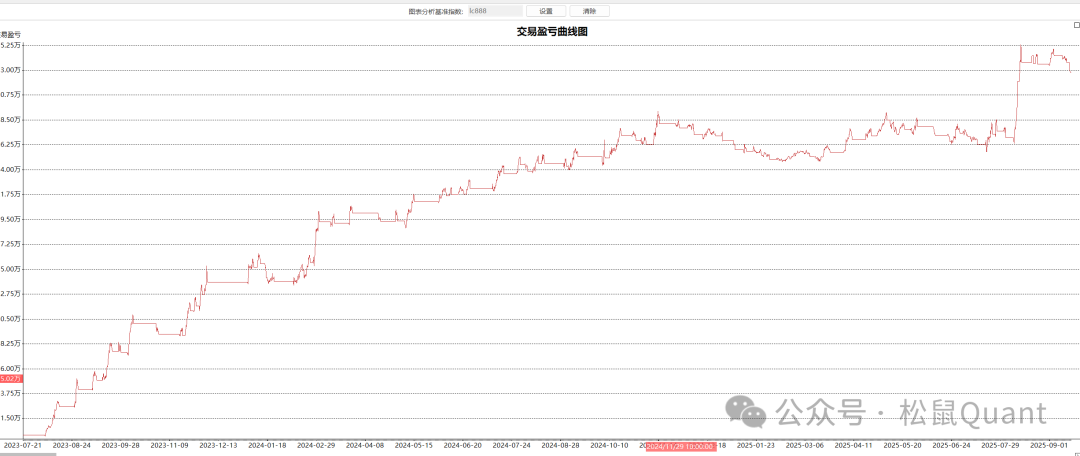Click the 2025-03-06 x-axis date label
Viewport: 1080px width, 456px height.
point(805,446)
